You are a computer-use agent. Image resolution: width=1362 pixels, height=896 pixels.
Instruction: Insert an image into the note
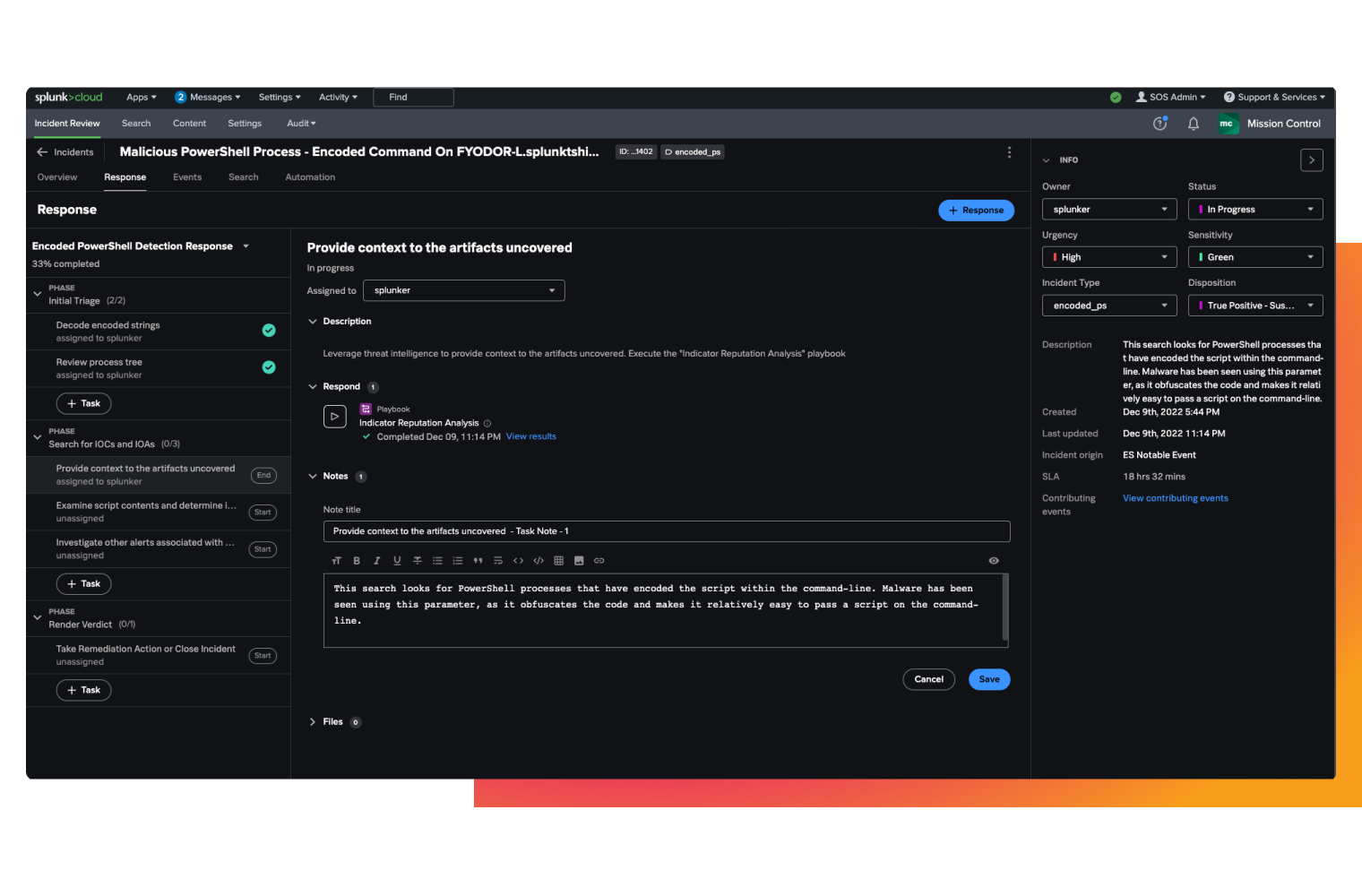[x=579, y=560]
